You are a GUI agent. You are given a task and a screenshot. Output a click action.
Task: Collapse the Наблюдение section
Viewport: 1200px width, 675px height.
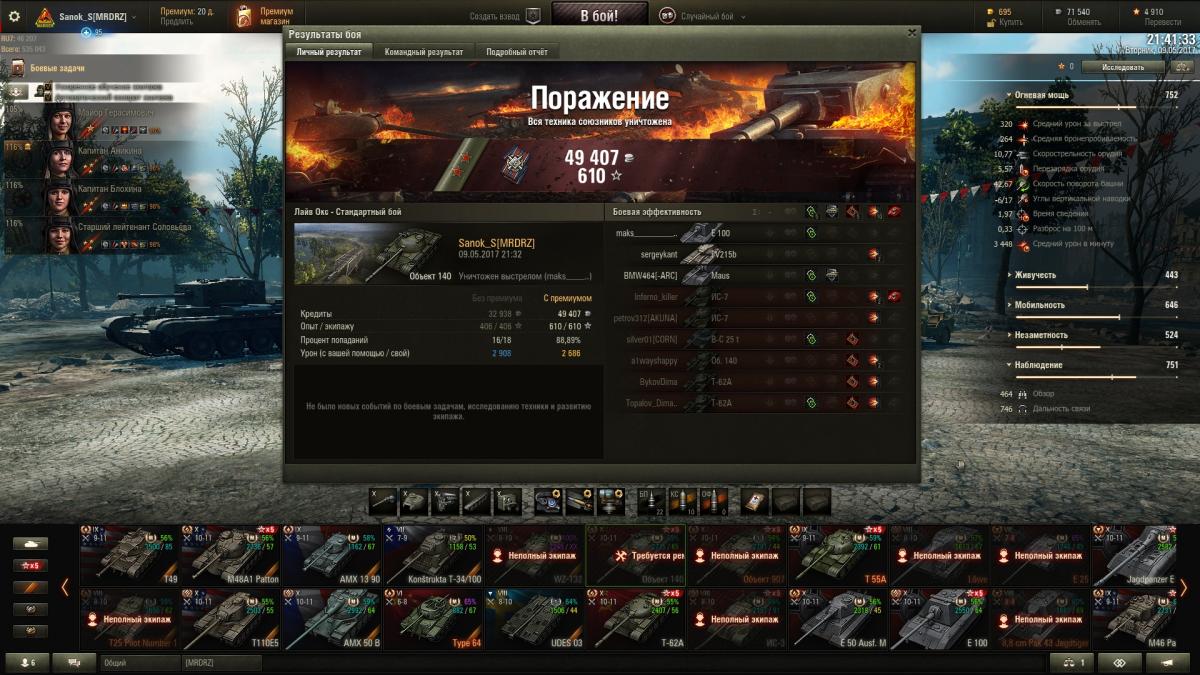1010,365
